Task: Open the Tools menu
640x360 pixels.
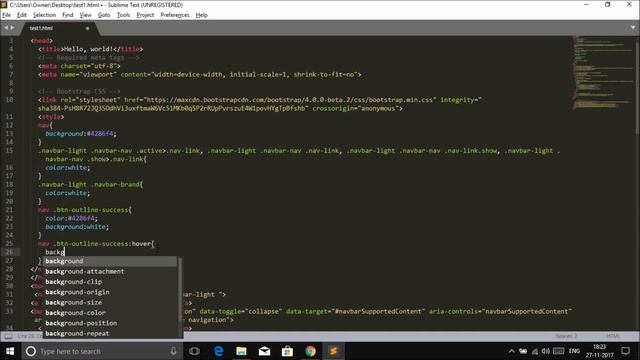Action: (123, 15)
